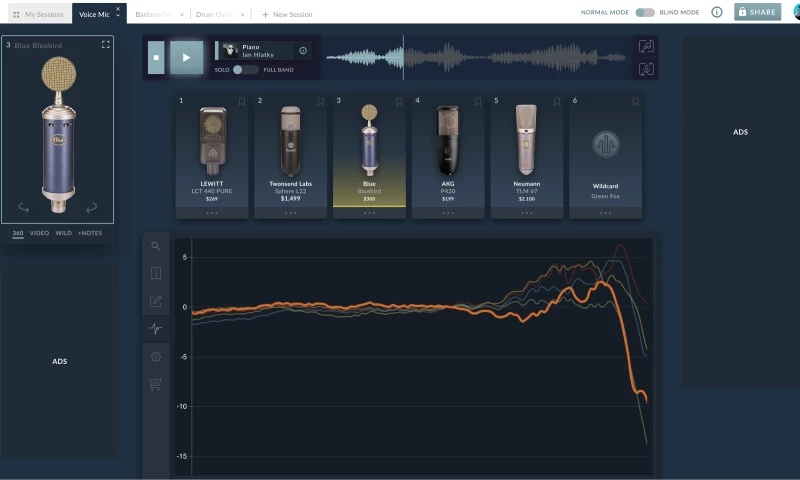The image size is (800, 480).
Task: Bookmark the LEWITT LCT 440 PURE mic
Action: (x=242, y=102)
